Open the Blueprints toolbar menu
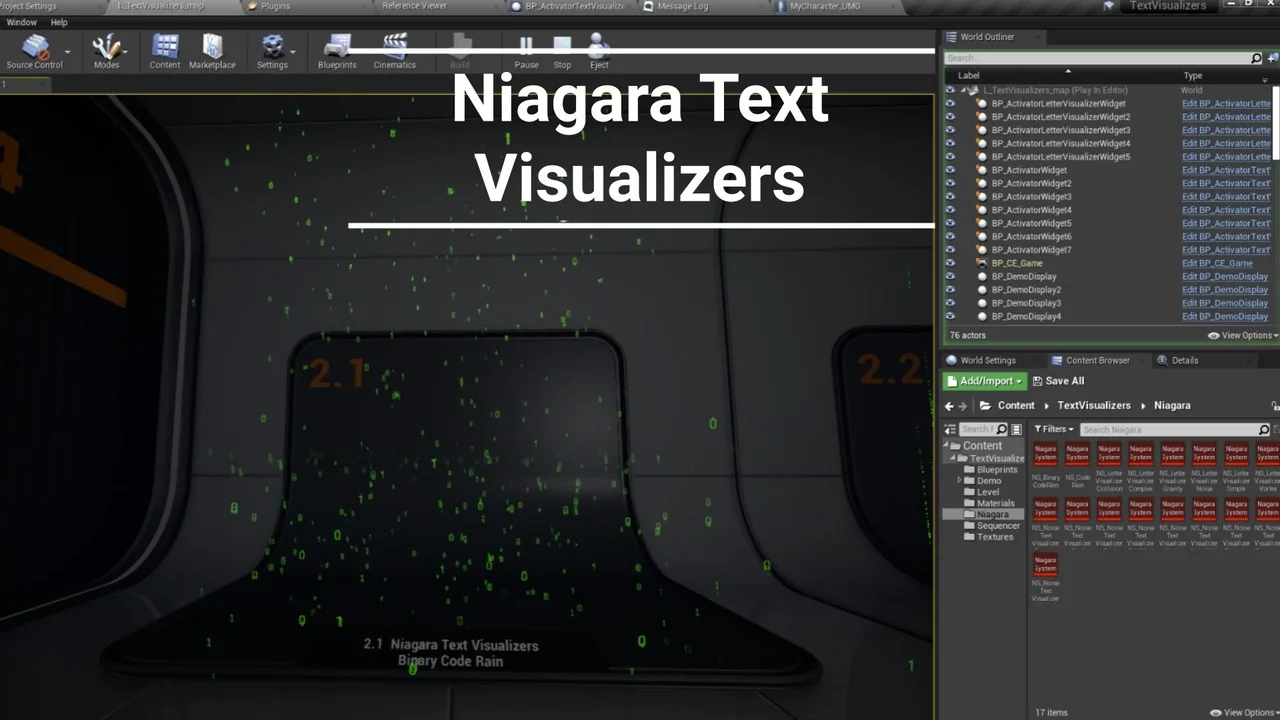Screen dimensions: 1280x720 pos(337,50)
